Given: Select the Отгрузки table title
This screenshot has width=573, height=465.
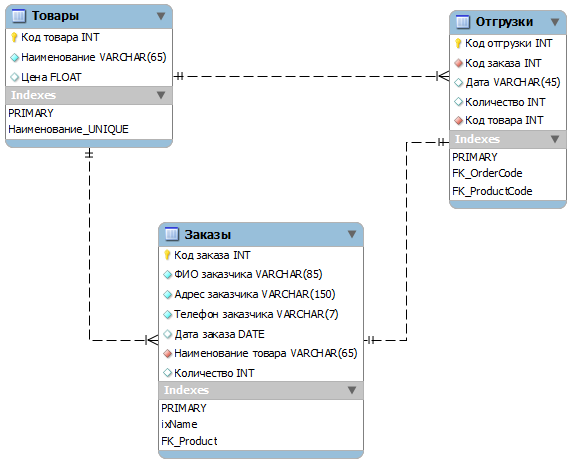Looking at the screenshot, I should (504, 22).
